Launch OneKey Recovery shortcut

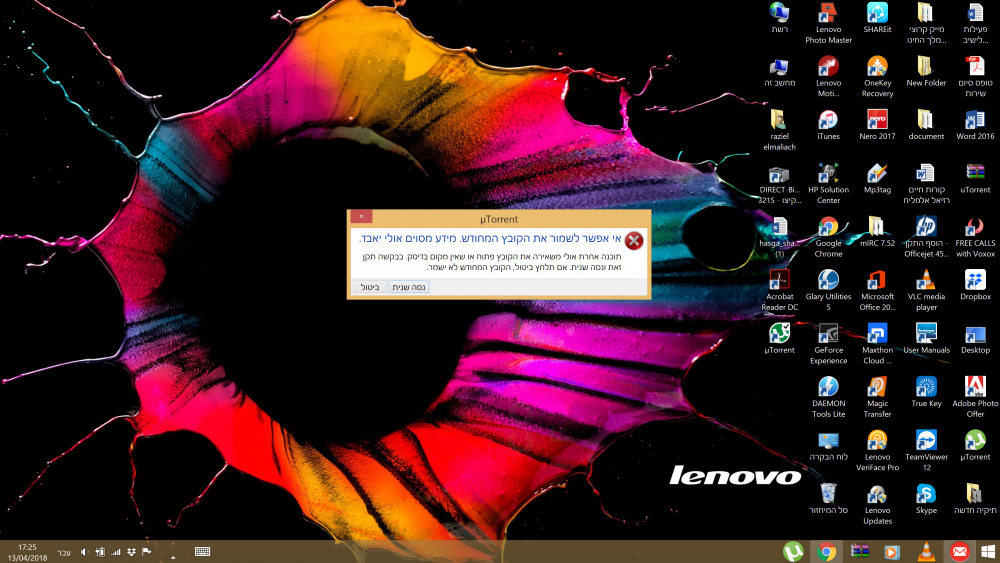pos(878,77)
